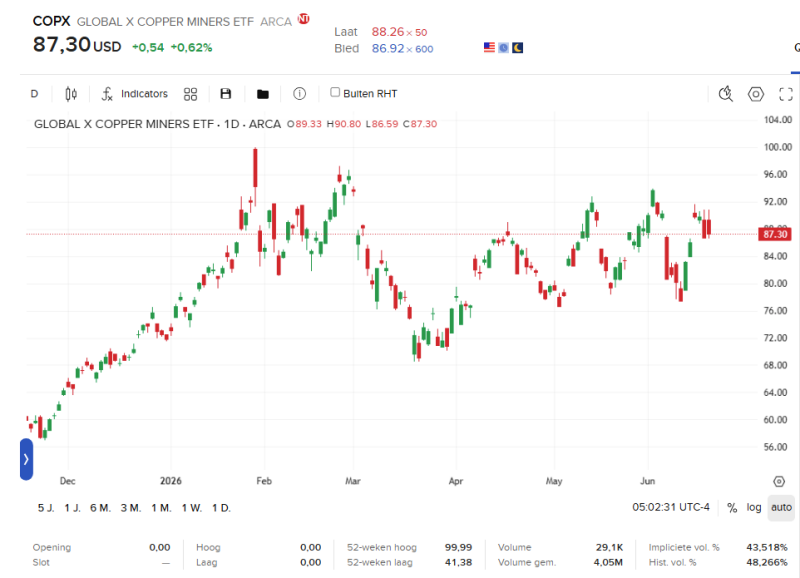Image resolution: width=800 pixels, height=578 pixels.
Task: Enter fullscreen chart mode
Action: [786, 94]
